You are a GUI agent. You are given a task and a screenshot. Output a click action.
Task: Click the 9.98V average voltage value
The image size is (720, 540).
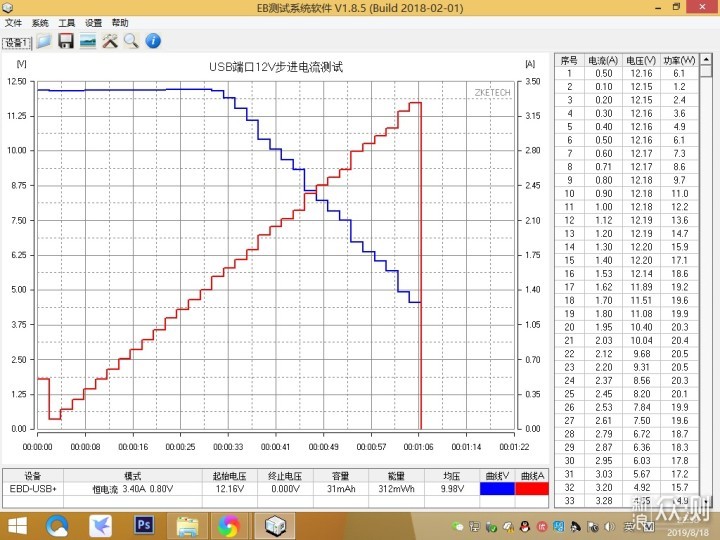[x=452, y=489]
